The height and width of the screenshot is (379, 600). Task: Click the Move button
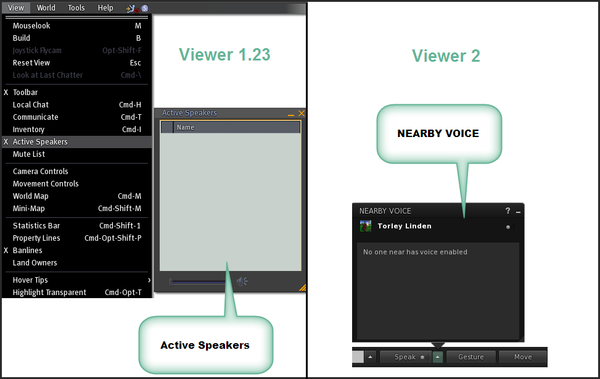pos(523,357)
